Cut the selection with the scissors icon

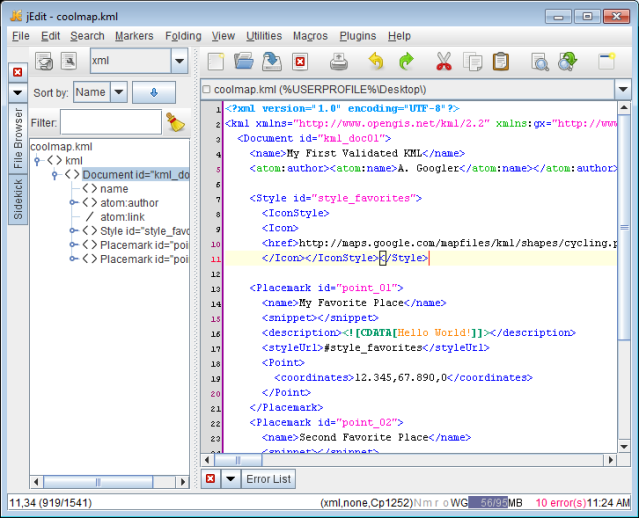coord(444,62)
